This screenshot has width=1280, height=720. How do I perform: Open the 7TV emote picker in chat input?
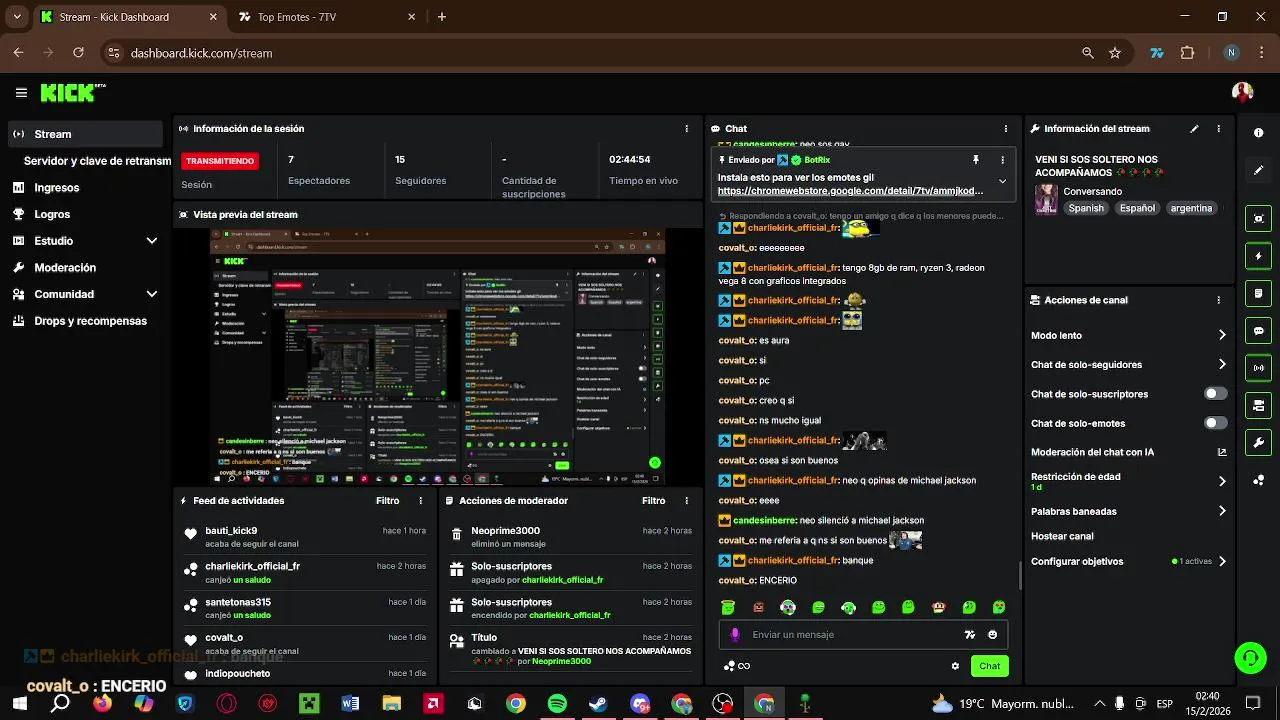click(x=969, y=635)
